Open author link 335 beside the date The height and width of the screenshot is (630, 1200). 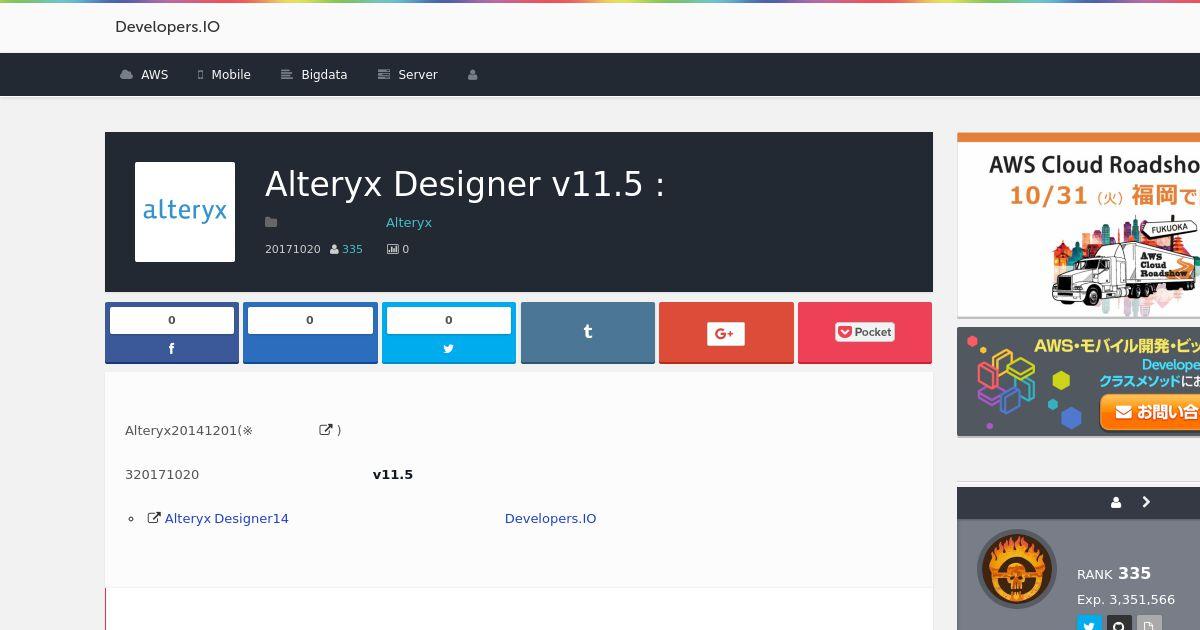click(x=352, y=249)
